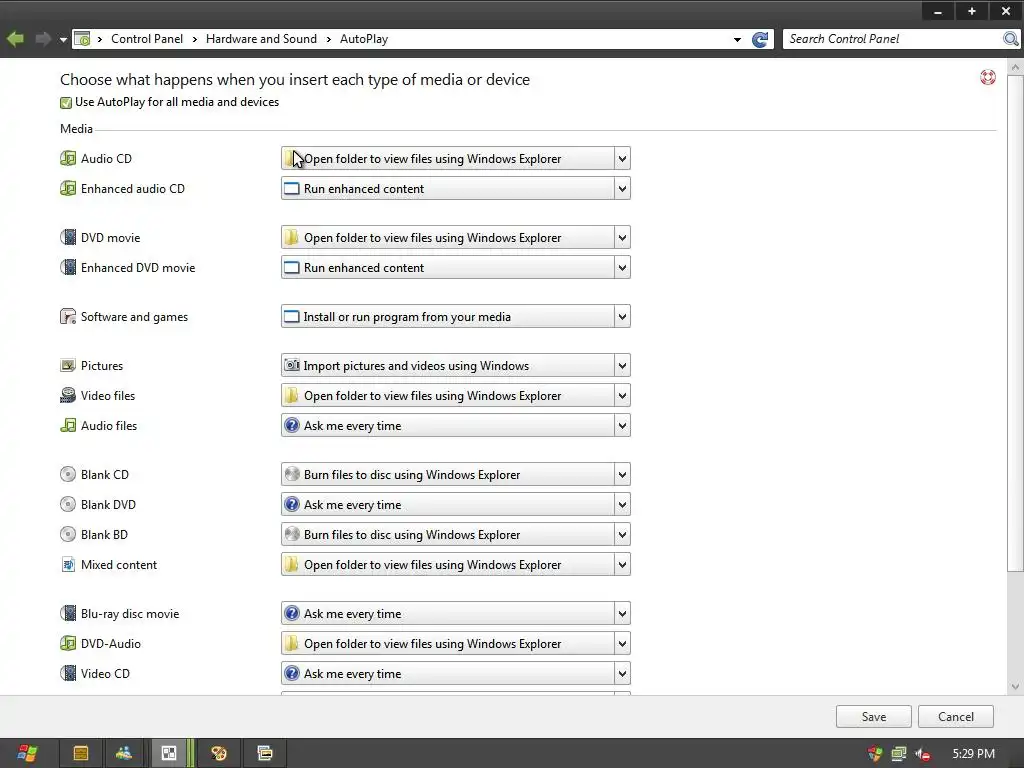The image size is (1024, 768).
Task: Click the Software and games icon
Action: 68,317
